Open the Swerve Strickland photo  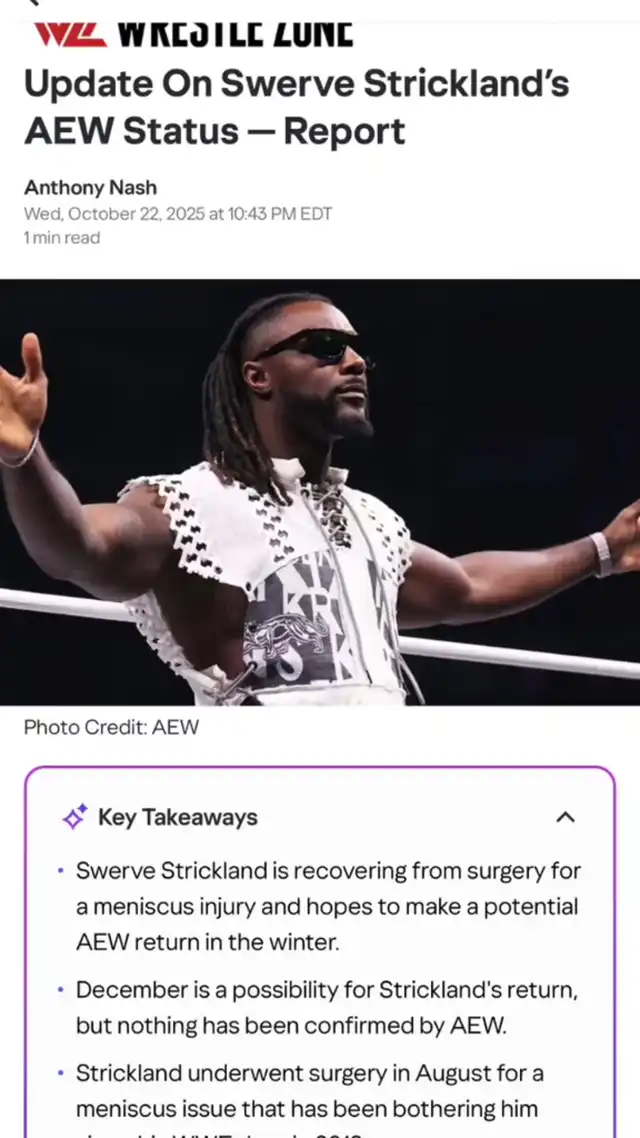click(320, 492)
